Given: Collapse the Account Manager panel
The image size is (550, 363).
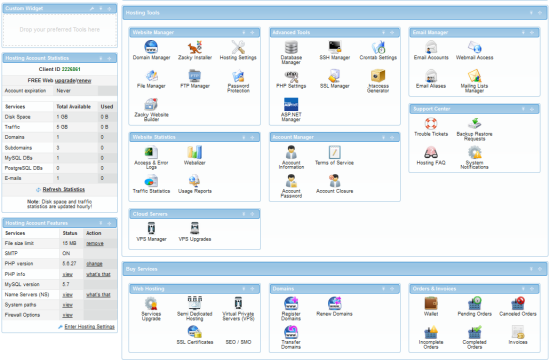Looking at the screenshot, I should 383,137.
